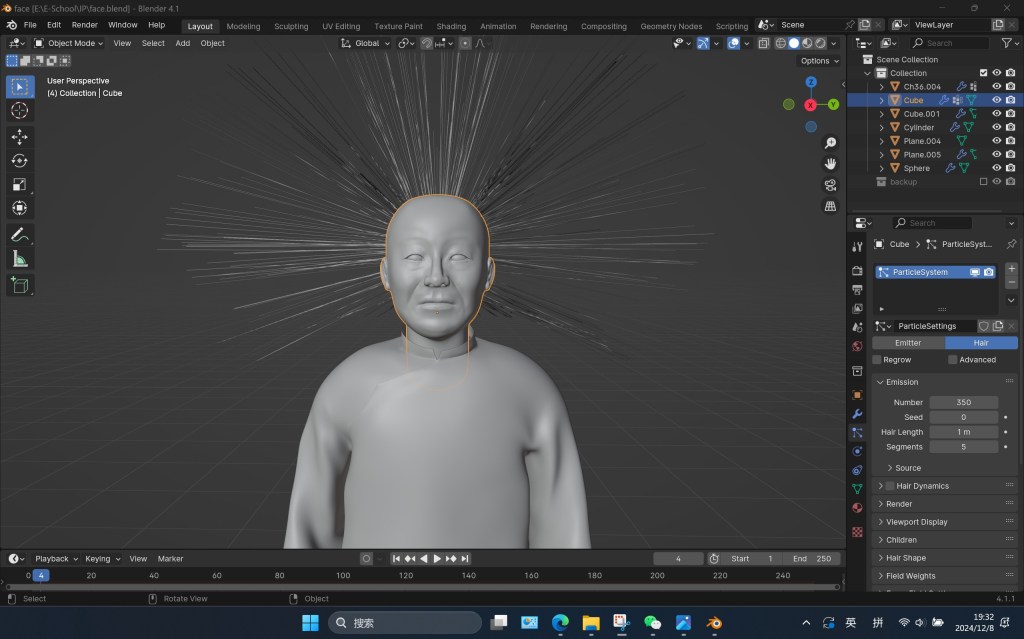This screenshot has height=639, width=1024.
Task: Hide Cylinder object using eye icon
Action: point(996,127)
